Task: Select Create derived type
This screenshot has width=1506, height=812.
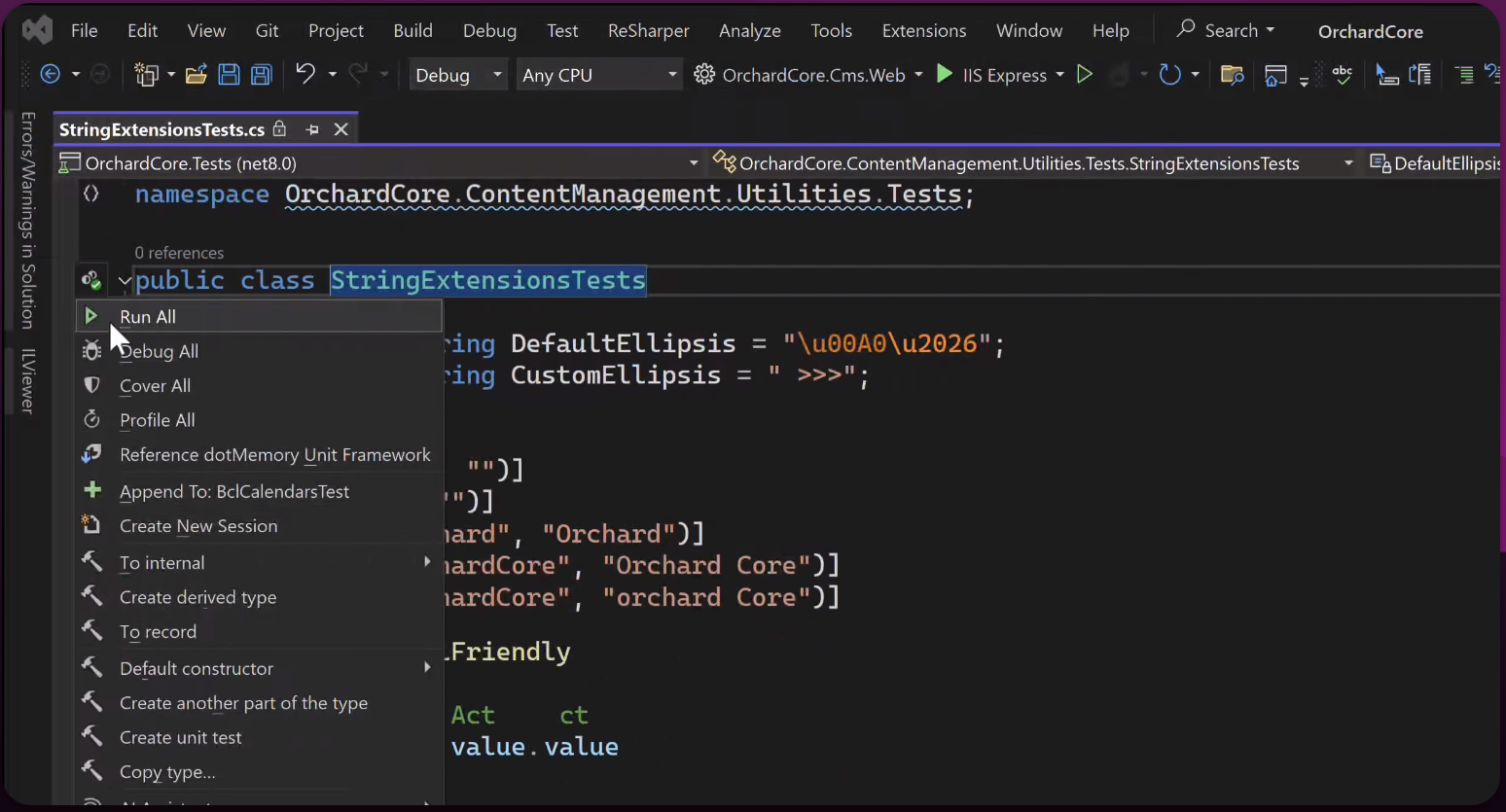Action: (x=259, y=597)
